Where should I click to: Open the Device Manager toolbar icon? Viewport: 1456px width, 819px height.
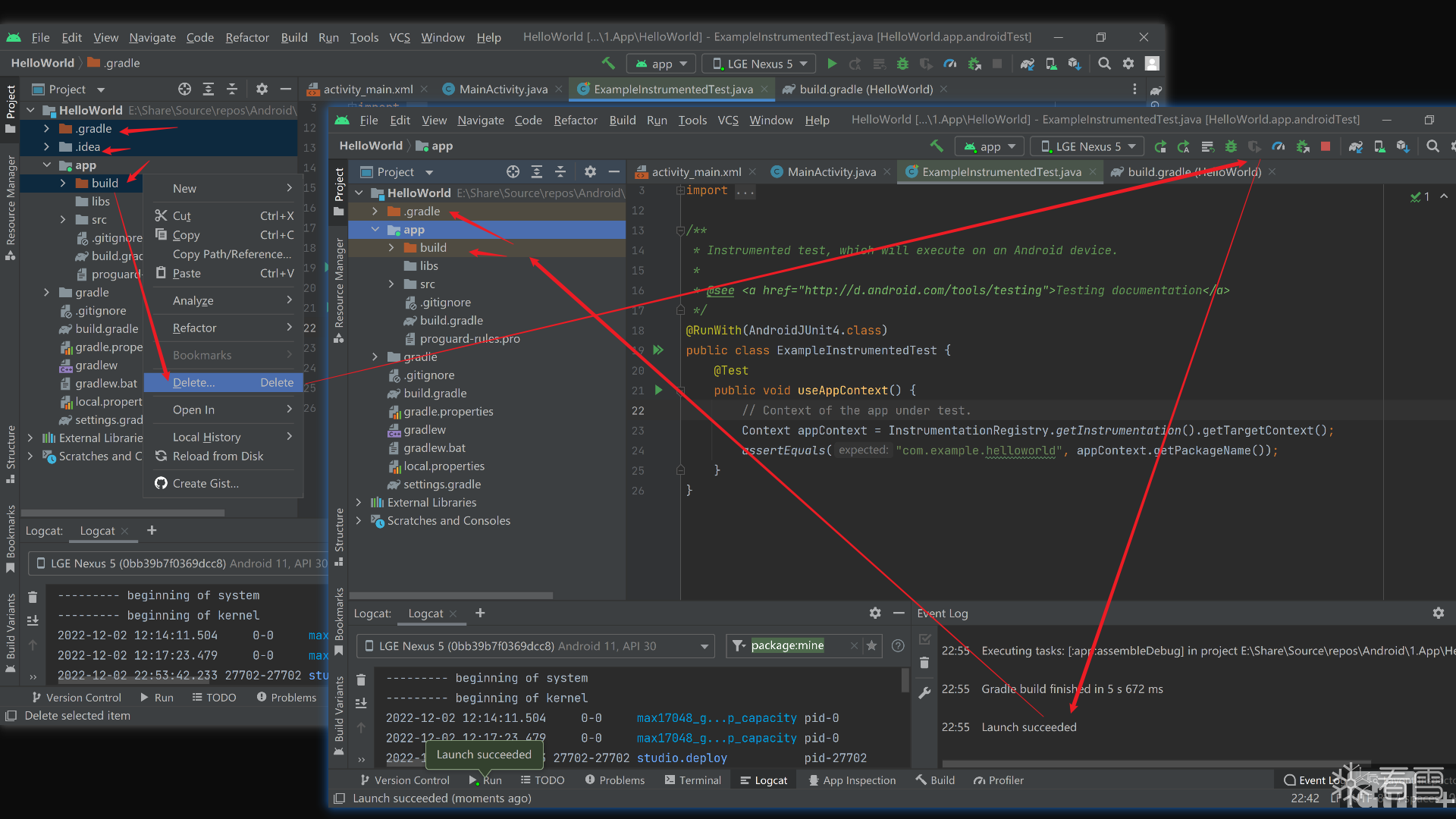[x=1379, y=146]
